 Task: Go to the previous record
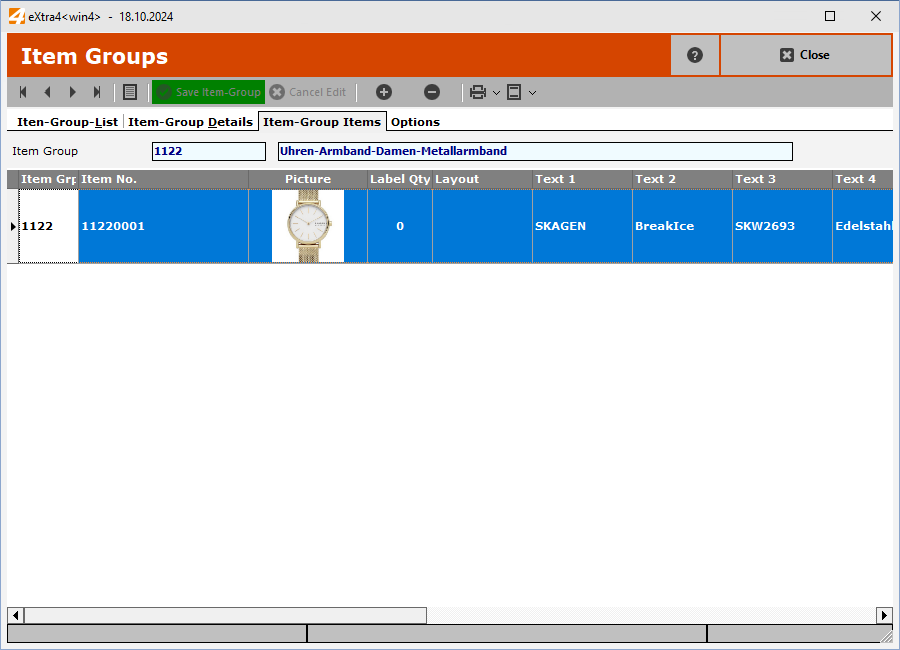click(47, 92)
